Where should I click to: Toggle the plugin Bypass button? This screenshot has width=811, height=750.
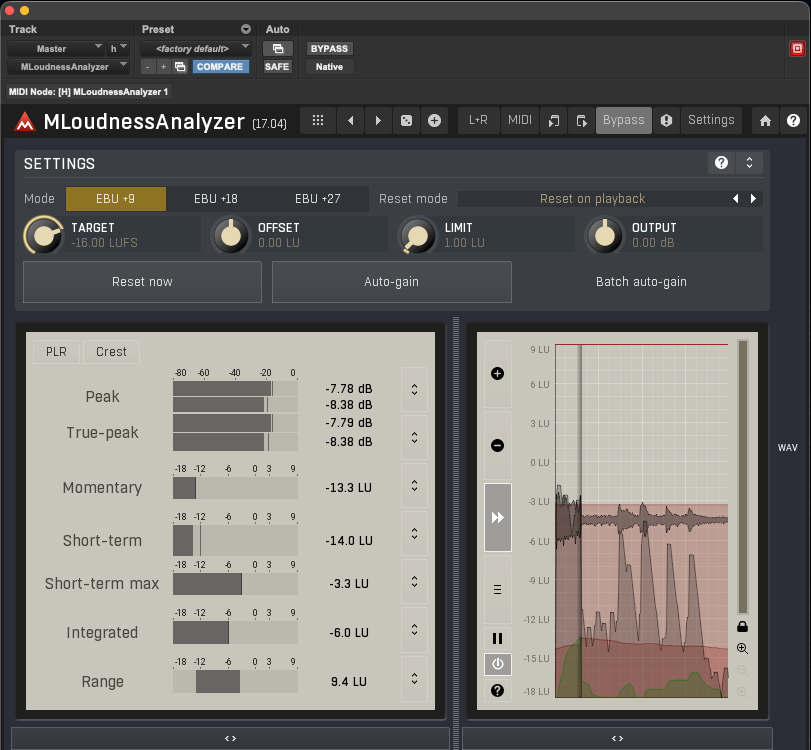coord(624,120)
